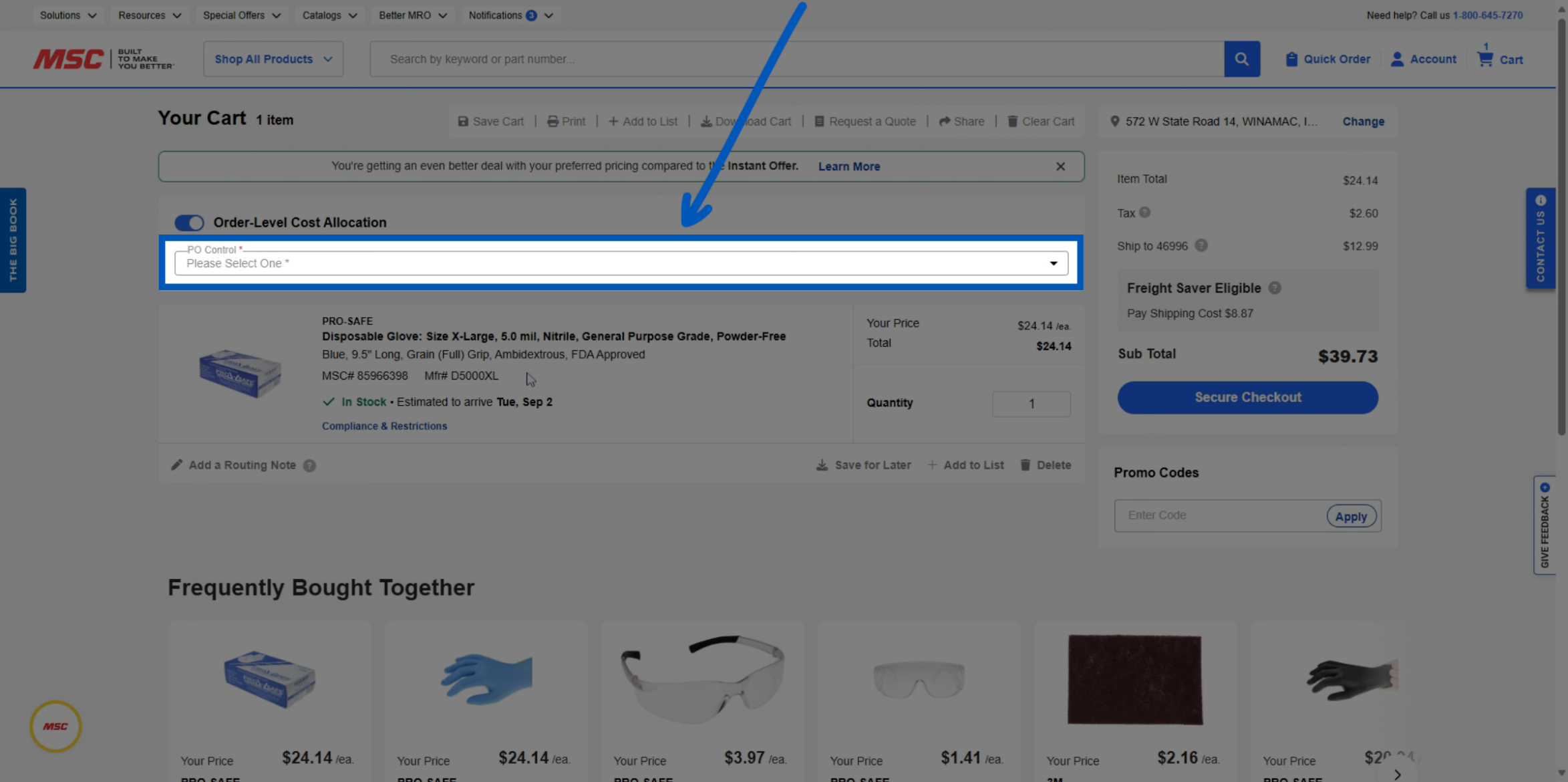The height and width of the screenshot is (782, 1568).
Task: Click the Delete trash icon for the glove item
Action: [x=1026, y=465]
